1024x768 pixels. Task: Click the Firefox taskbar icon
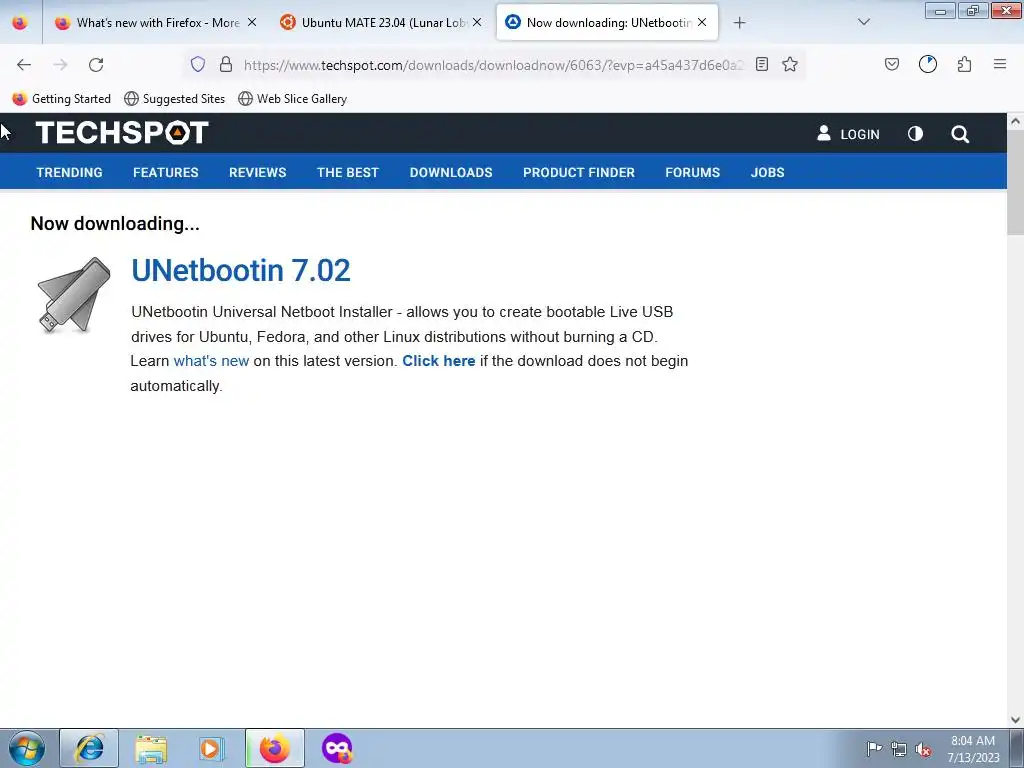pos(274,748)
